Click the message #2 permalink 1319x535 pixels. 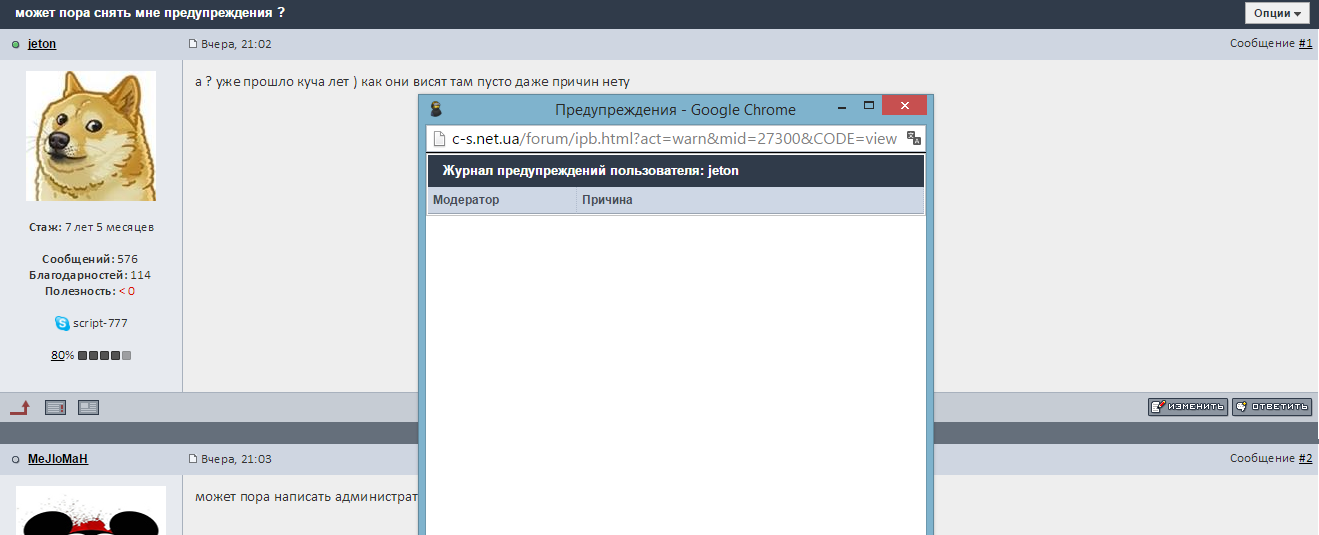coord(1305,459)
